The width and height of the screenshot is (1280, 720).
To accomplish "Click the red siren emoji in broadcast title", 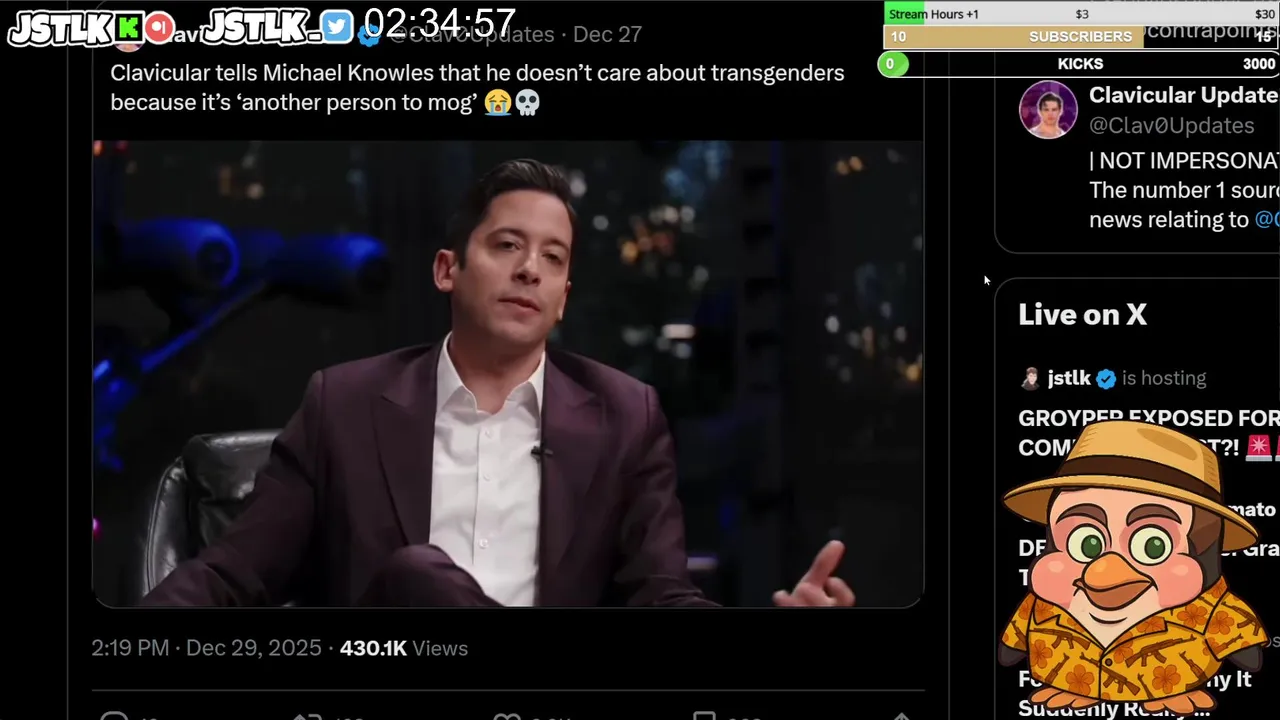I will click(1258, 447).
